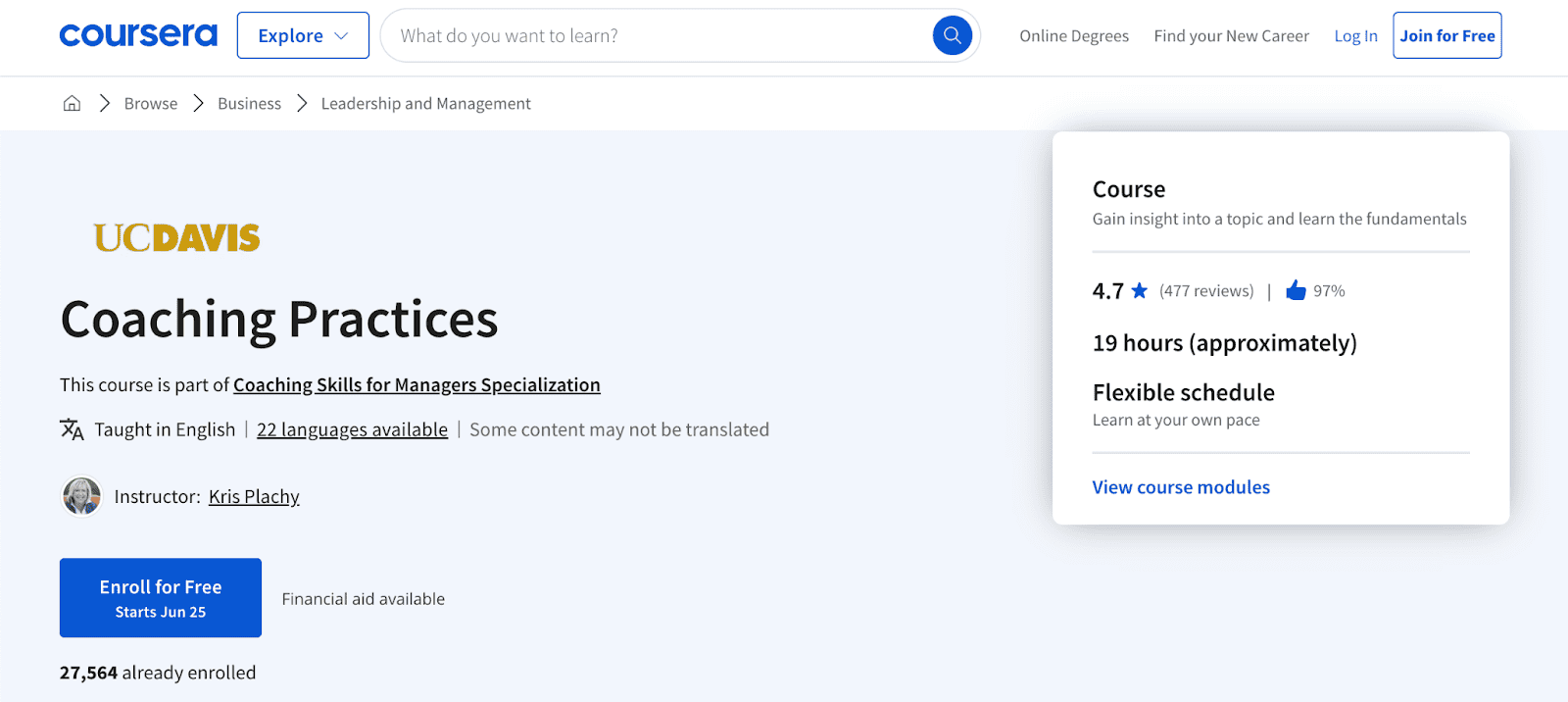Show the 22 languages available

tap(352, 429)
